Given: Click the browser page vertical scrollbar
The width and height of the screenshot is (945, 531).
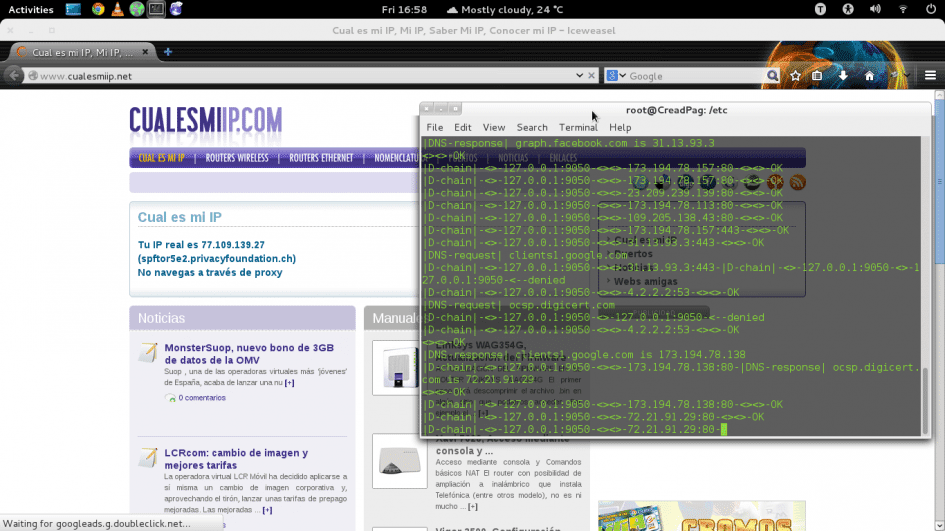Looking at the screenshot, I should point(940,181).
